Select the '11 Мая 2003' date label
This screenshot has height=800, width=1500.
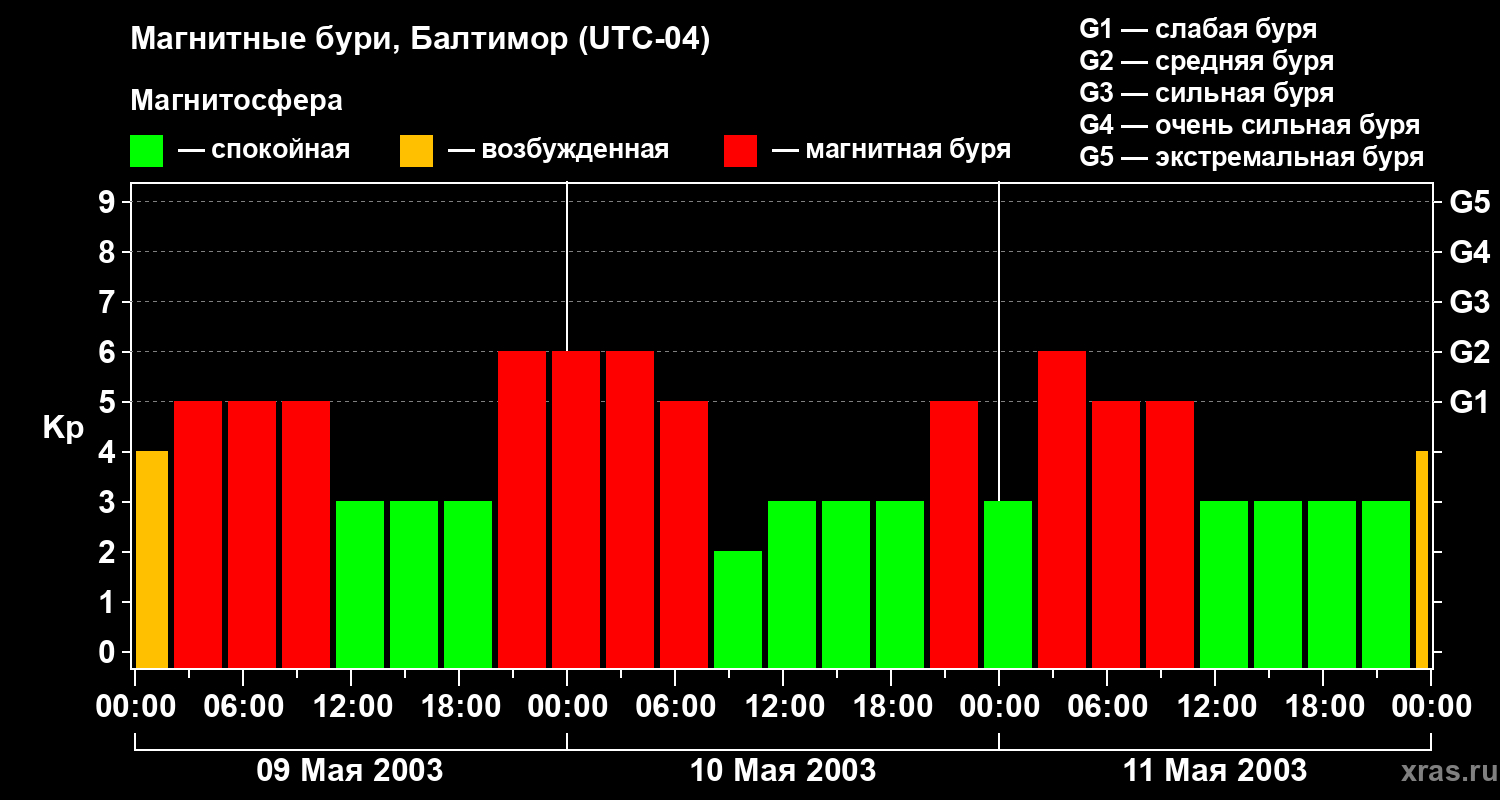(1215, 771)
